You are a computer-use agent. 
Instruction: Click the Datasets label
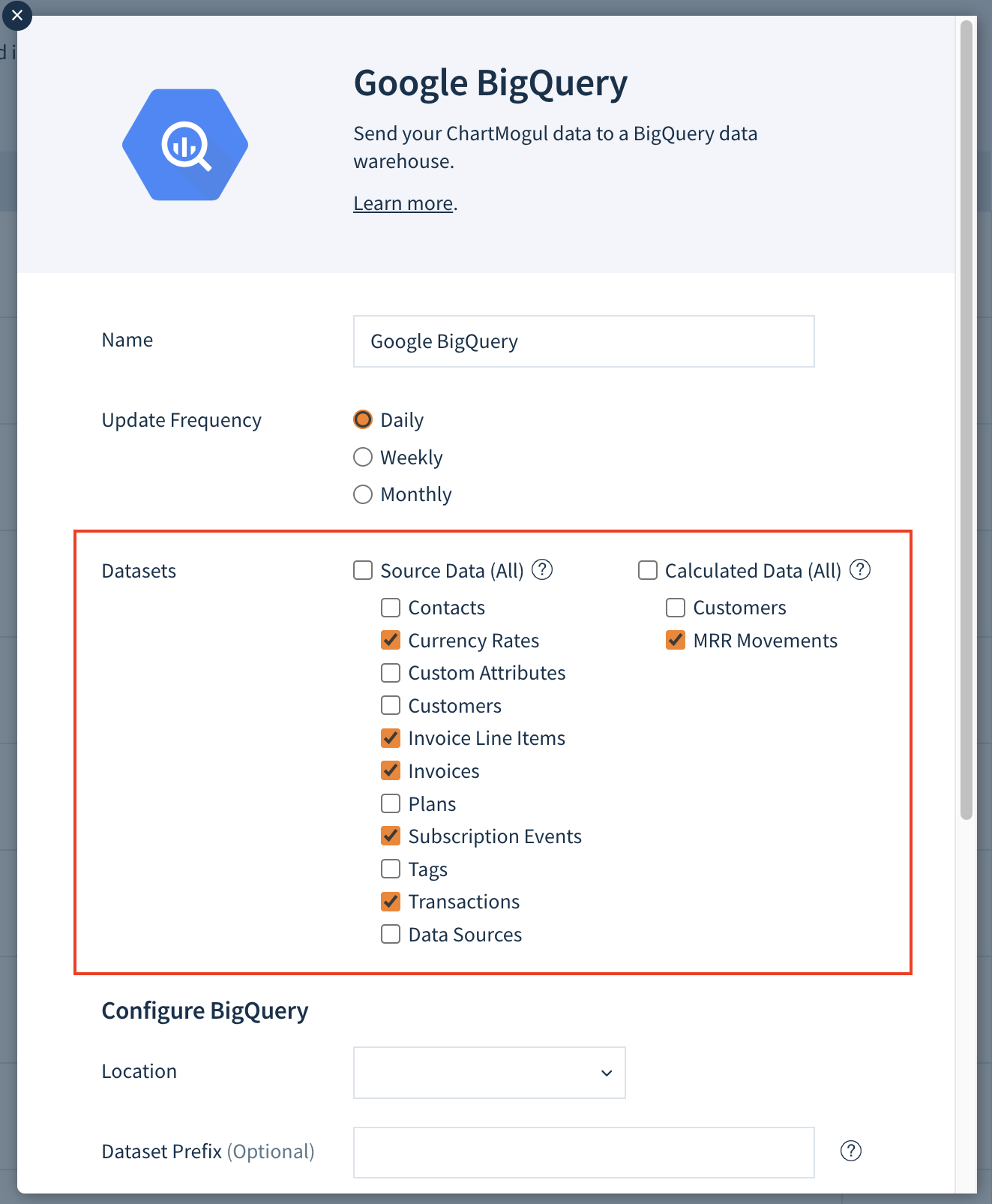(x=139, y=571)
